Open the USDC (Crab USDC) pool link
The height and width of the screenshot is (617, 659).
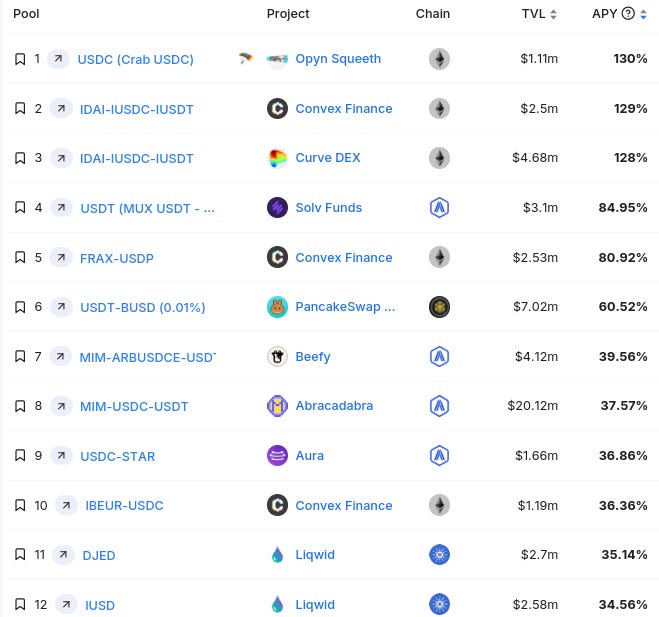pyautogui.click(x=135, y=59)
